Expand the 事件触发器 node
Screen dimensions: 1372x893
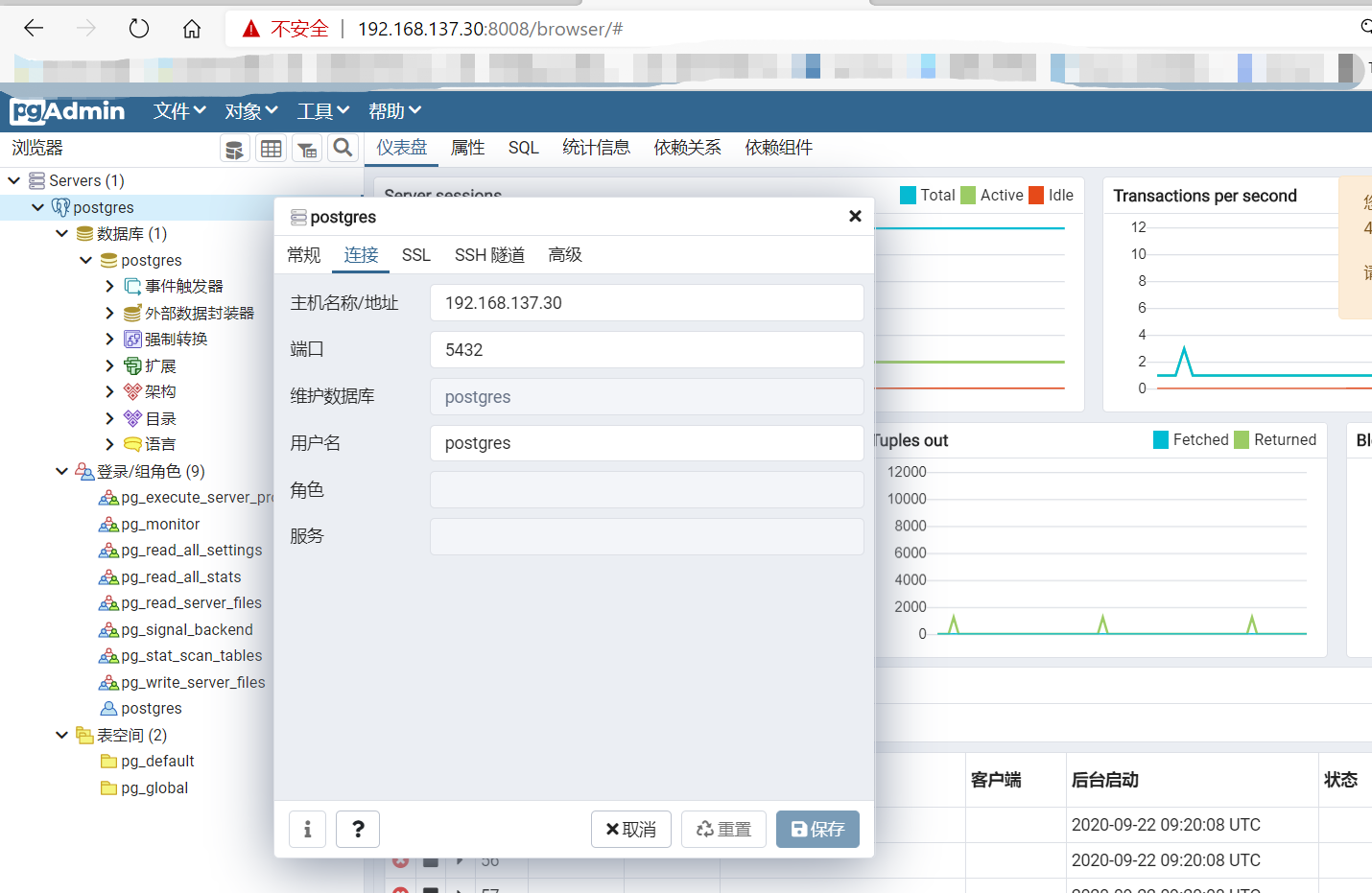point(109,286)
